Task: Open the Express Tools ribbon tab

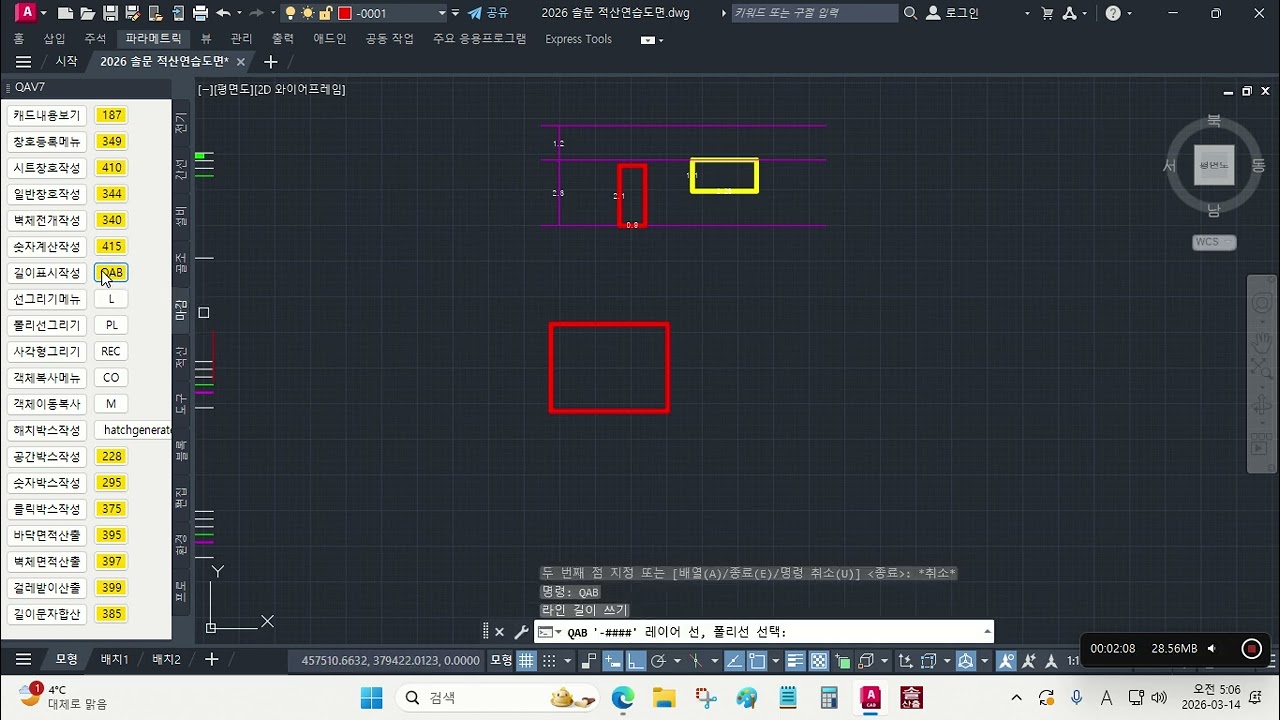Action: 578,39
